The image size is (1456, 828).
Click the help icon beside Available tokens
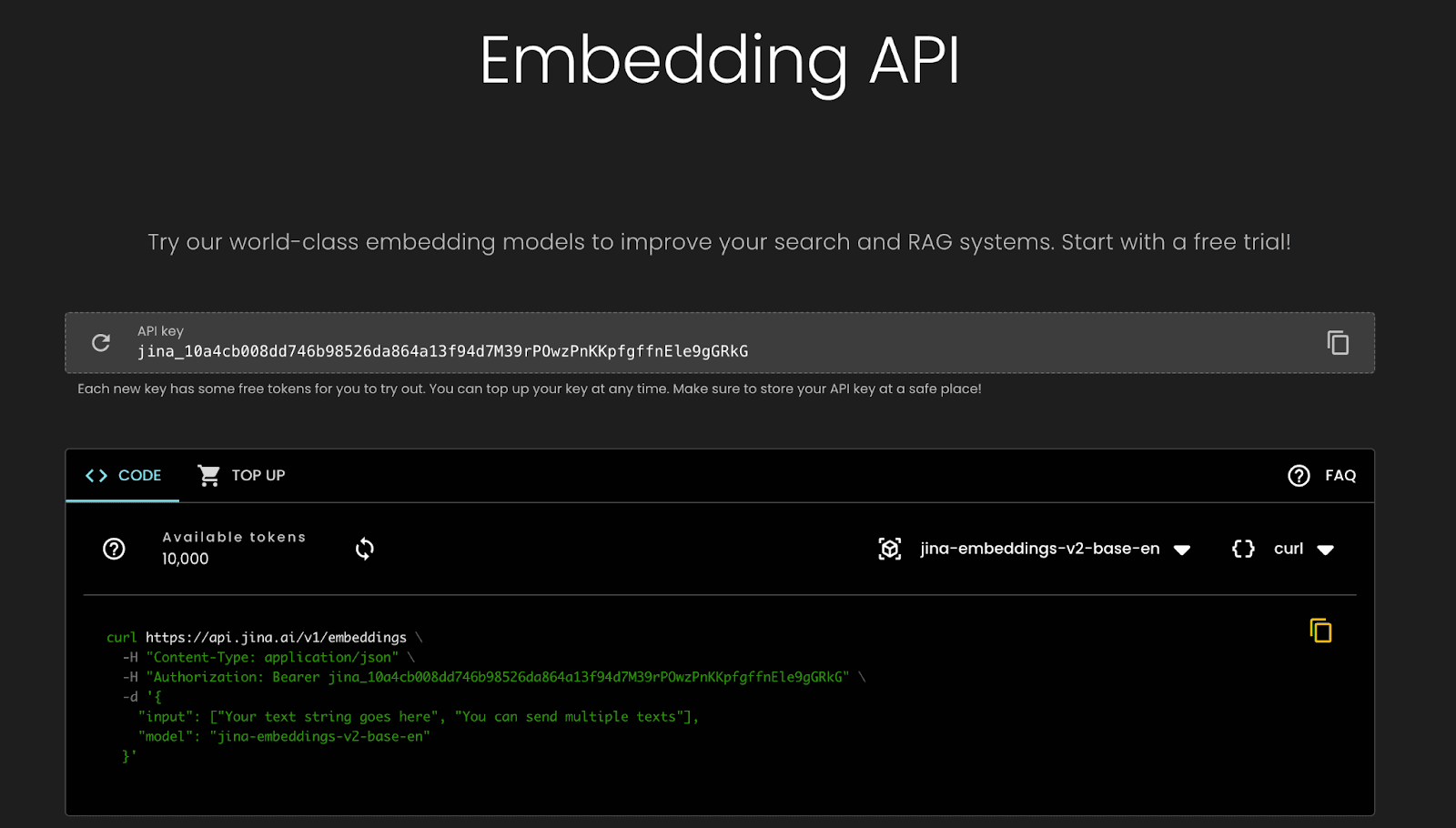point(114,549)
